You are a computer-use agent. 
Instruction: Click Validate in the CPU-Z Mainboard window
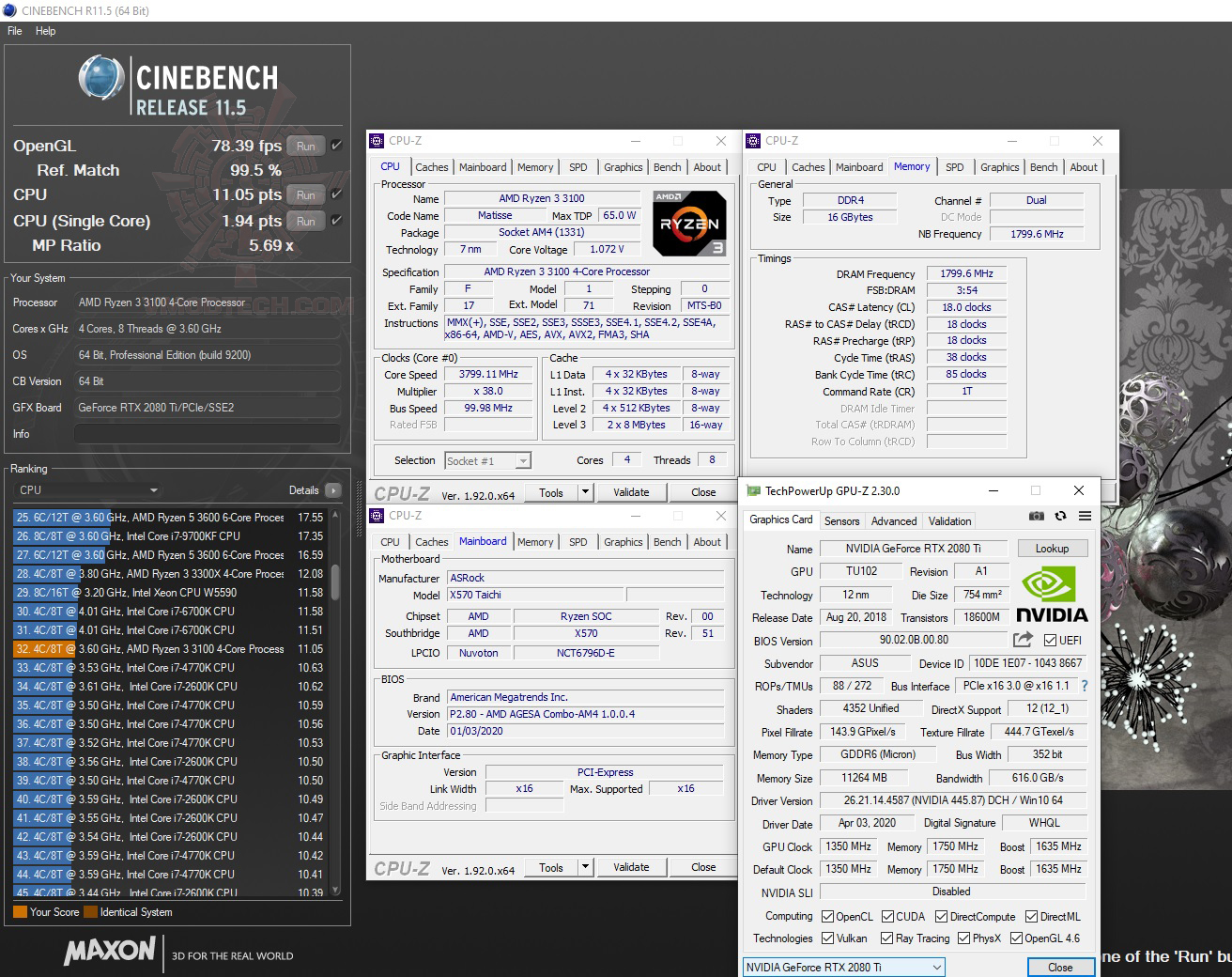pyautogui.click(x=631, y=867)
